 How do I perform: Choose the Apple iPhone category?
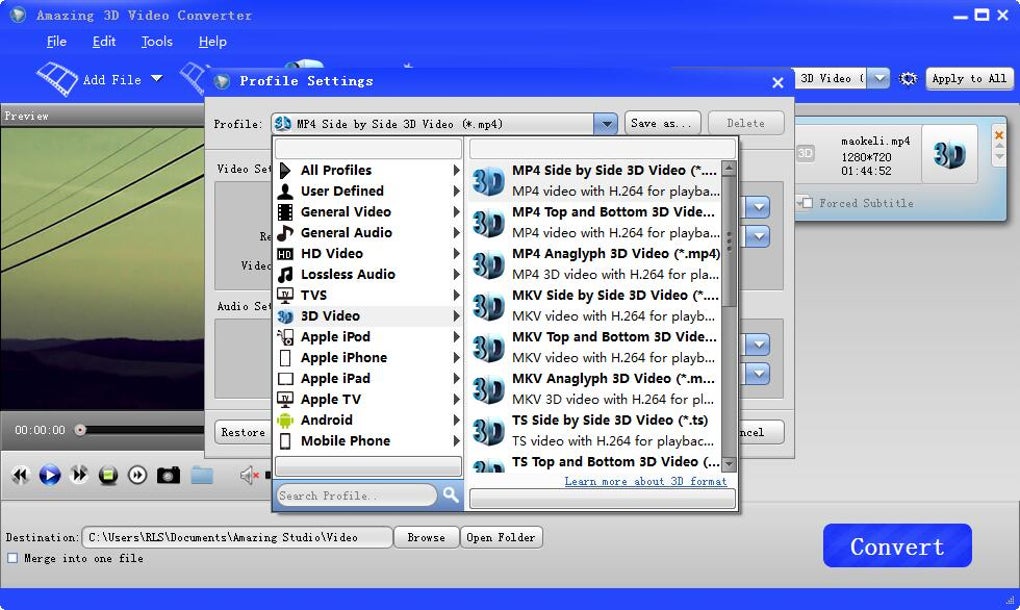click(368, 358)
